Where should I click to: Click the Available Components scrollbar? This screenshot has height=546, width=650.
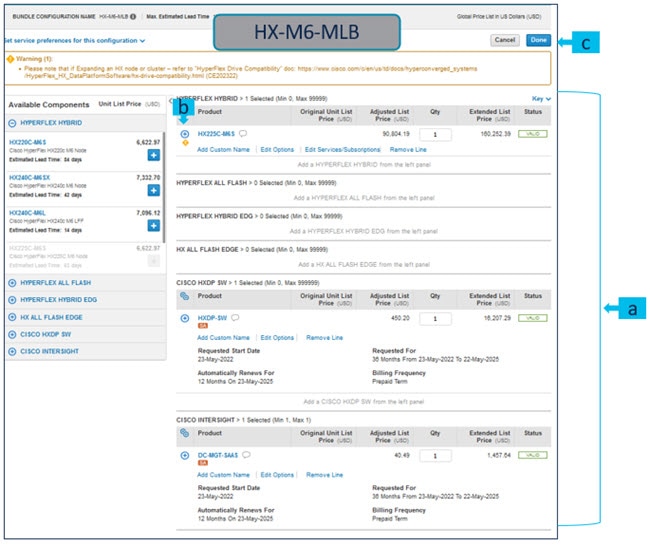click(x=164, y=187)
